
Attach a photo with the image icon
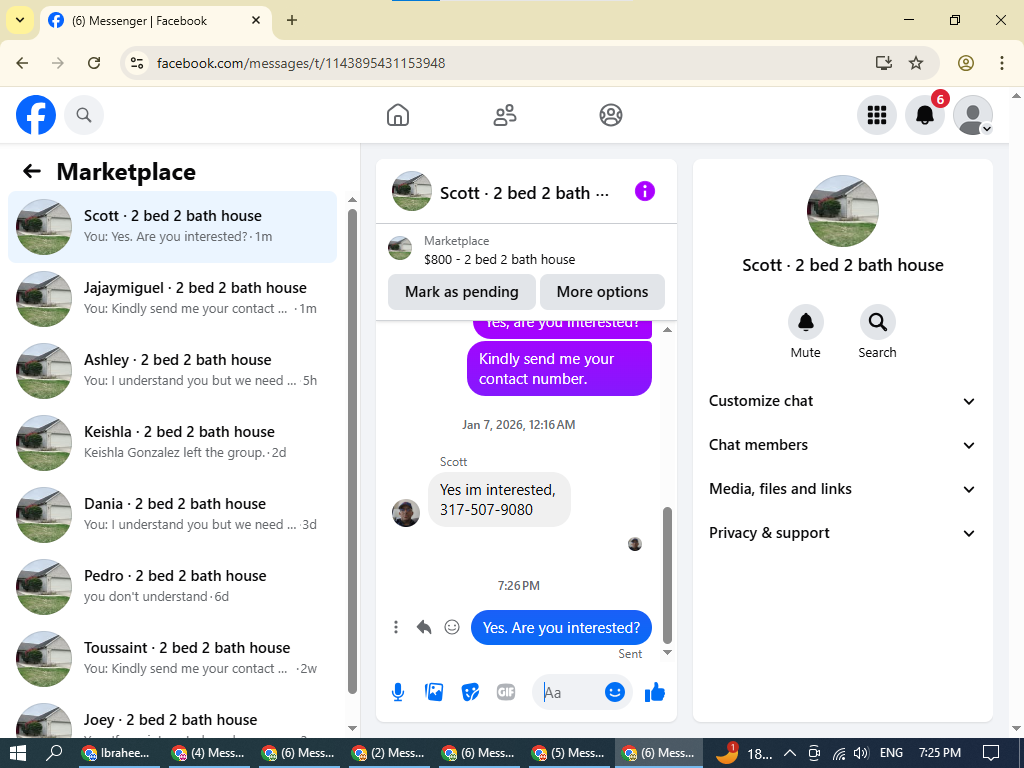click(x=434, y=692)
